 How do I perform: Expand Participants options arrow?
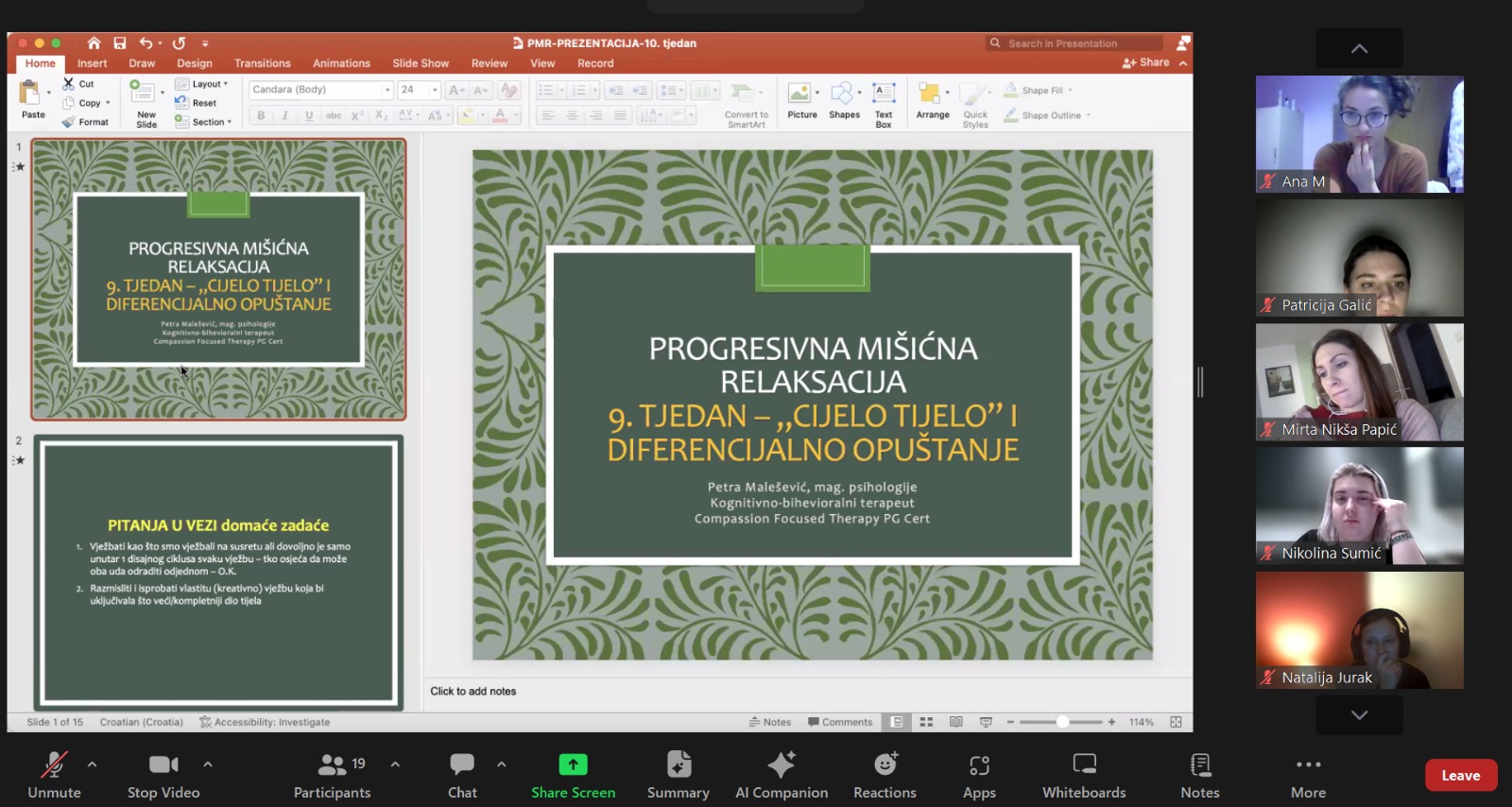click(395, 764)
